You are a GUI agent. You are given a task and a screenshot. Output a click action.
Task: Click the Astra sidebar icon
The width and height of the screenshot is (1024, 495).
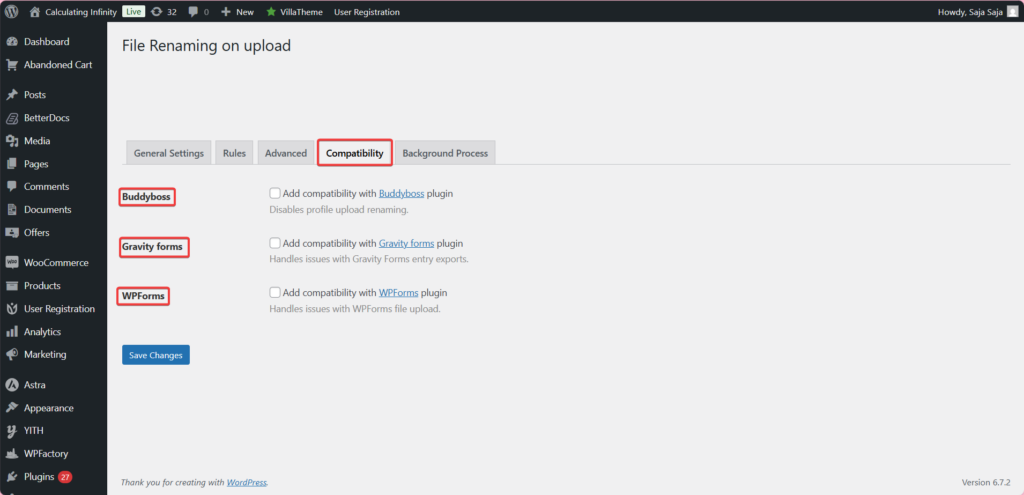[x=12, y=385]
